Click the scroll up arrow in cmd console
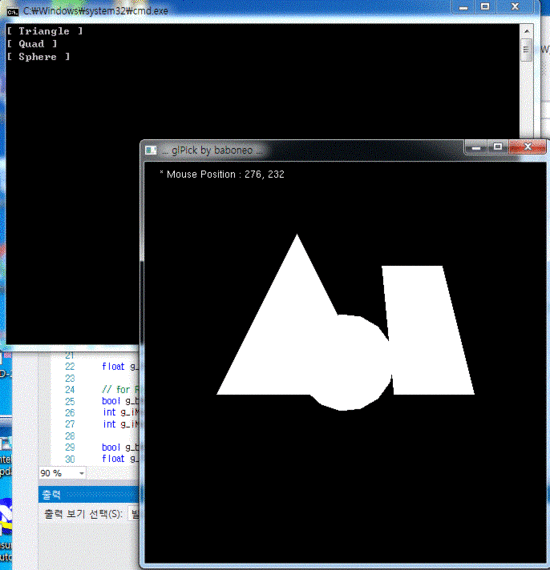The width and height of the screenshot is (550, 570). (527, 31)
